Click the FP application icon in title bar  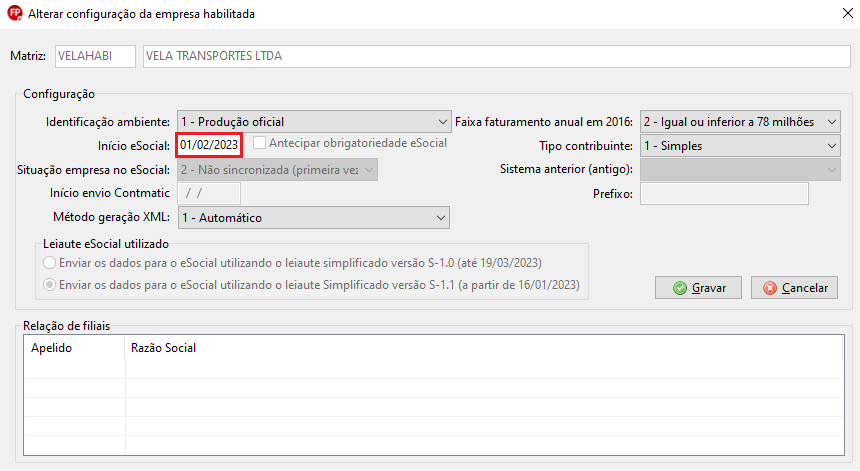click(x=13, y=14)
